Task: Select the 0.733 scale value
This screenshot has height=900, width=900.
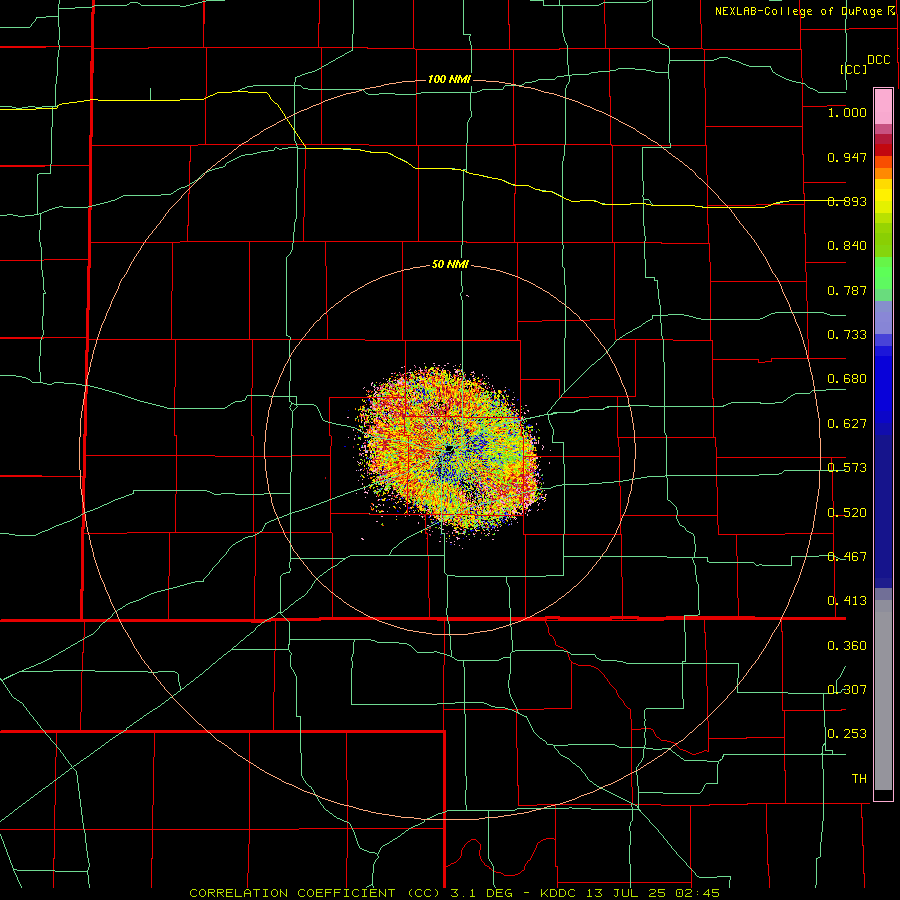Action: [x=847, y=335]
